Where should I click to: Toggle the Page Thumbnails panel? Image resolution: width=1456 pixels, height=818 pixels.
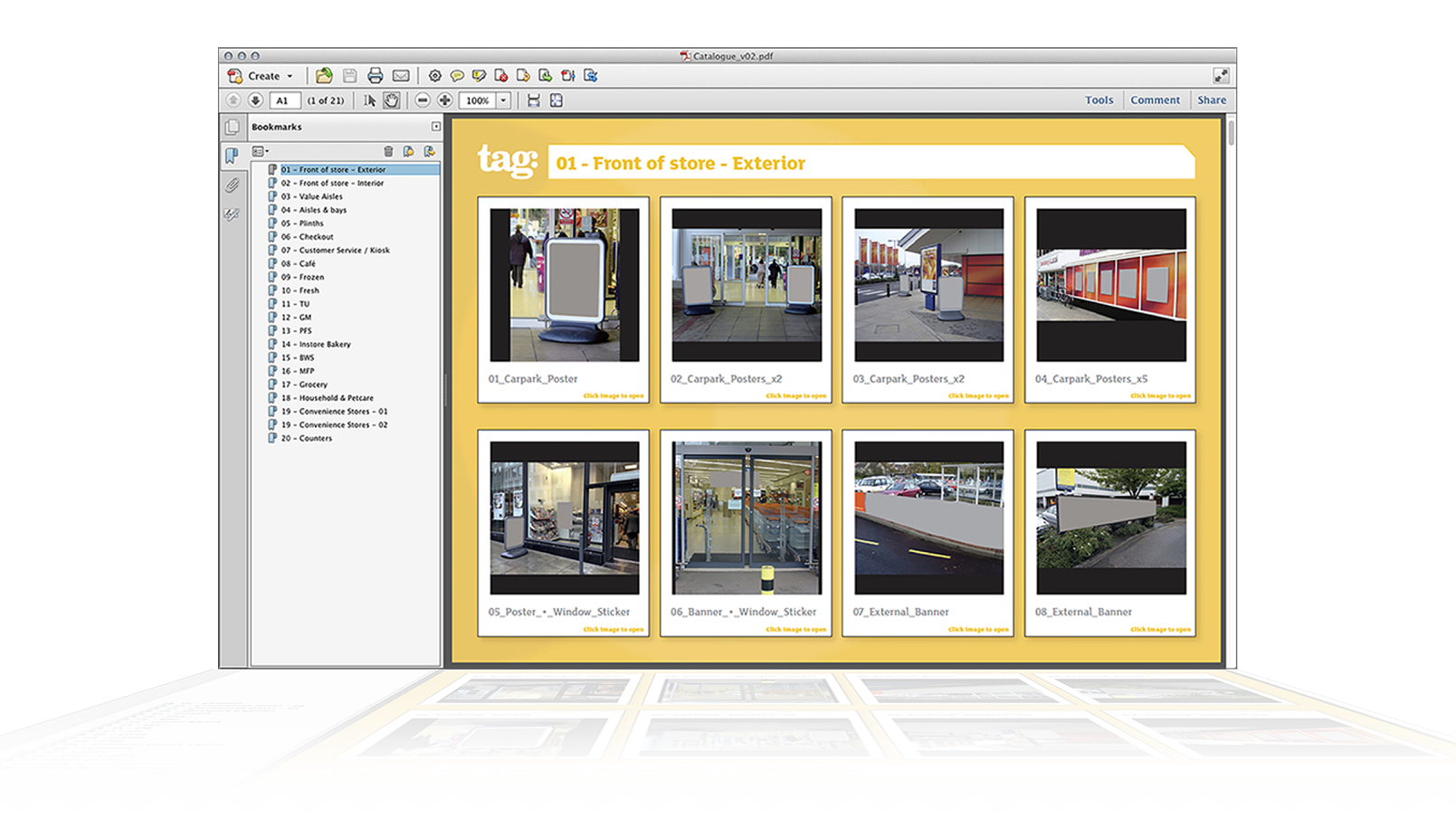pyautogui.click(x=233, y=128)
